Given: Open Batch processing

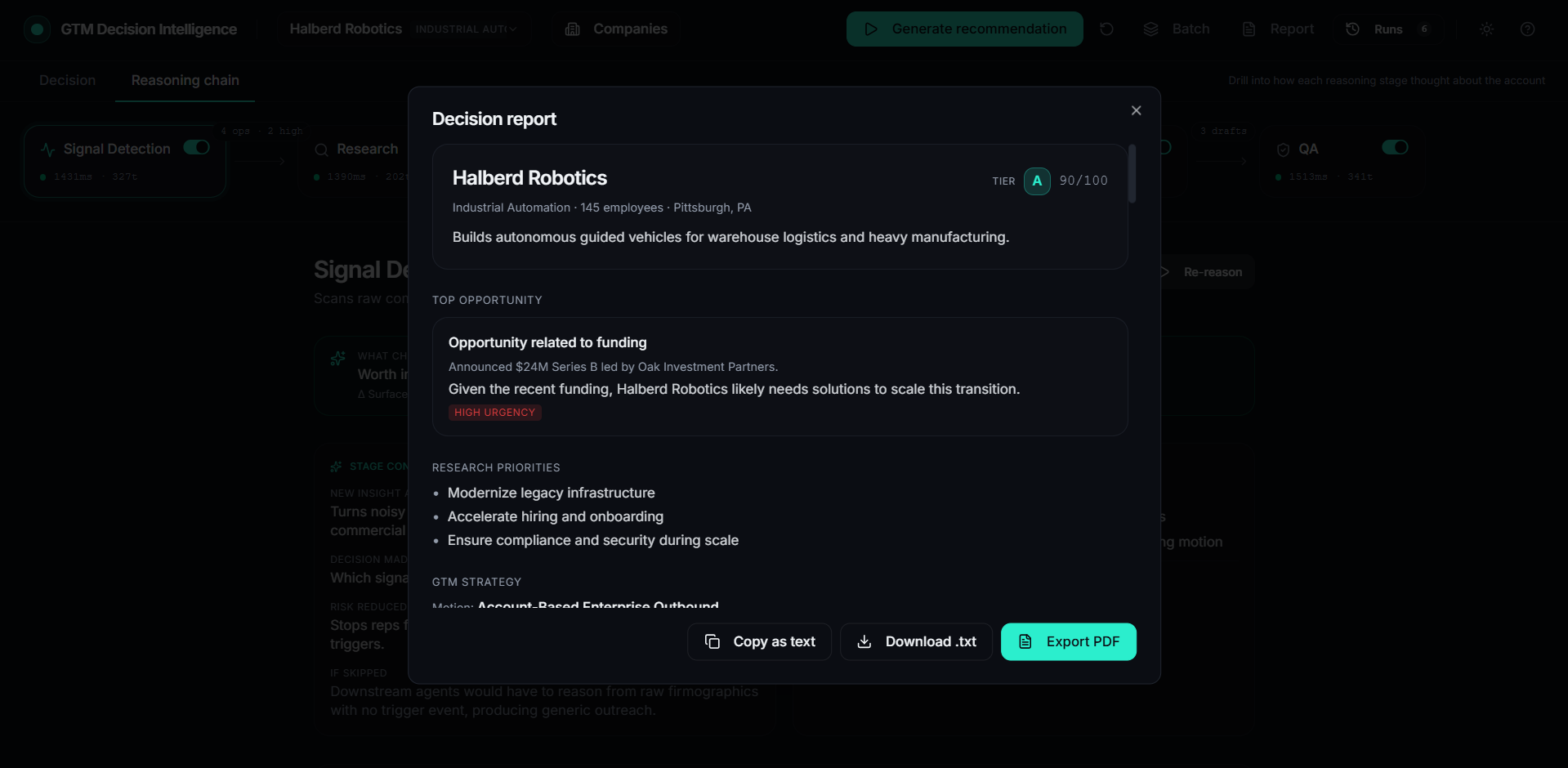Looking at the screenshot, I should point(1177,29).
